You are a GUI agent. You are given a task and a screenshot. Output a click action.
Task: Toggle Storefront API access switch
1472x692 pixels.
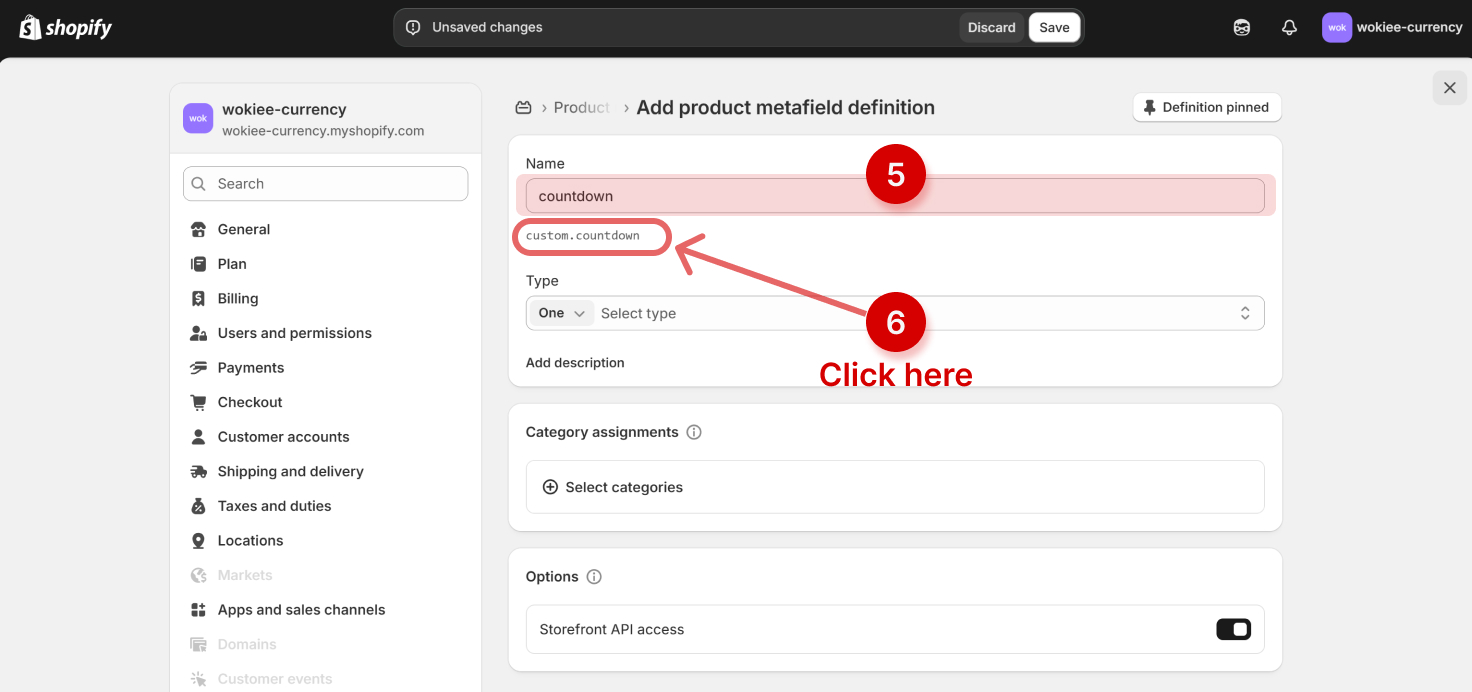pos(1233,629)
